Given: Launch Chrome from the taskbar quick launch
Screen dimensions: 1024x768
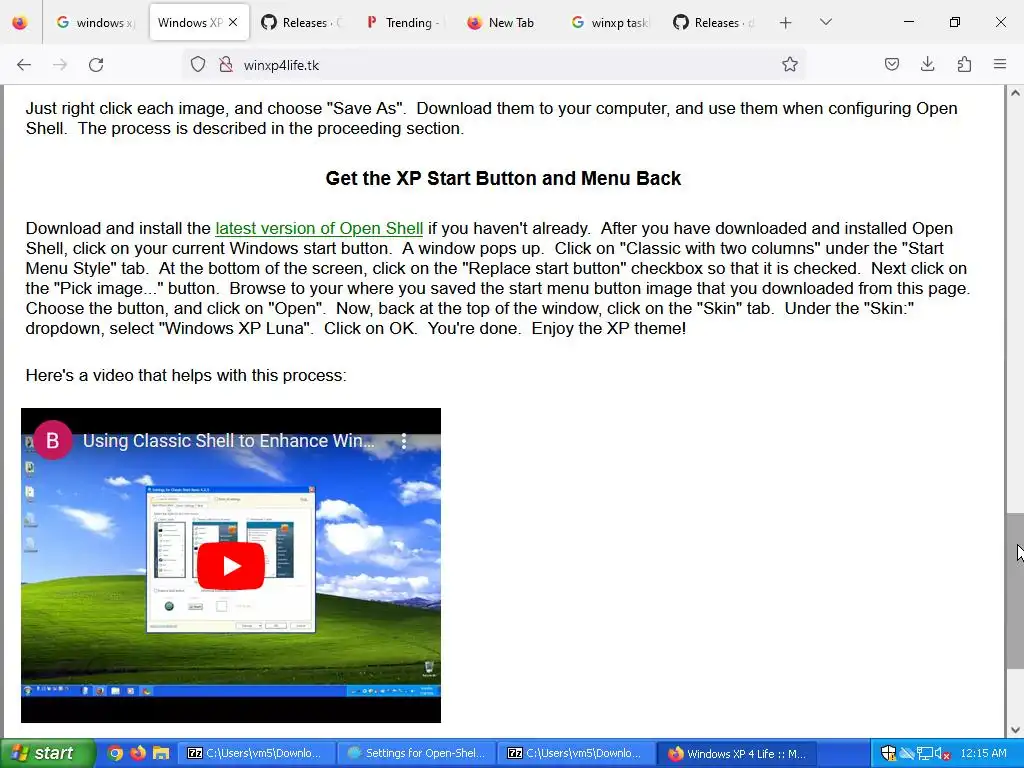Looking at the screenshot, I should (115, 753).
